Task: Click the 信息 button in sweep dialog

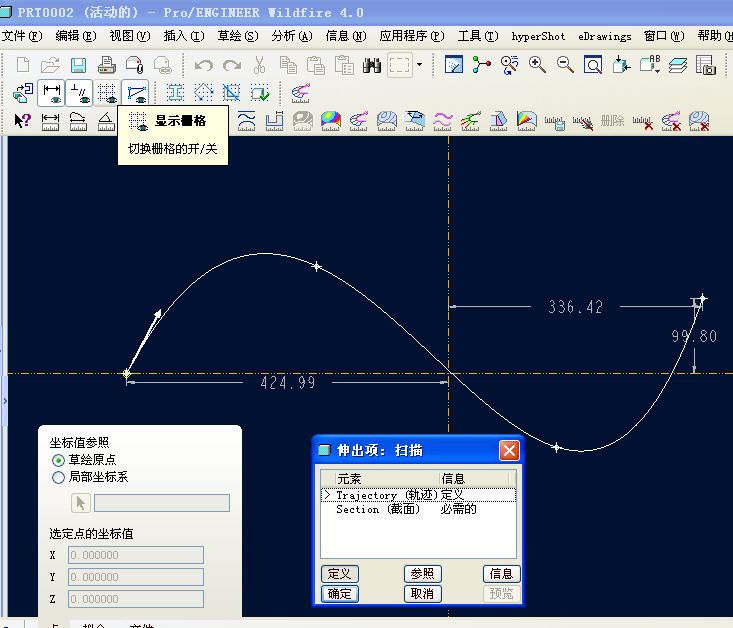Action: coord(502,574)
